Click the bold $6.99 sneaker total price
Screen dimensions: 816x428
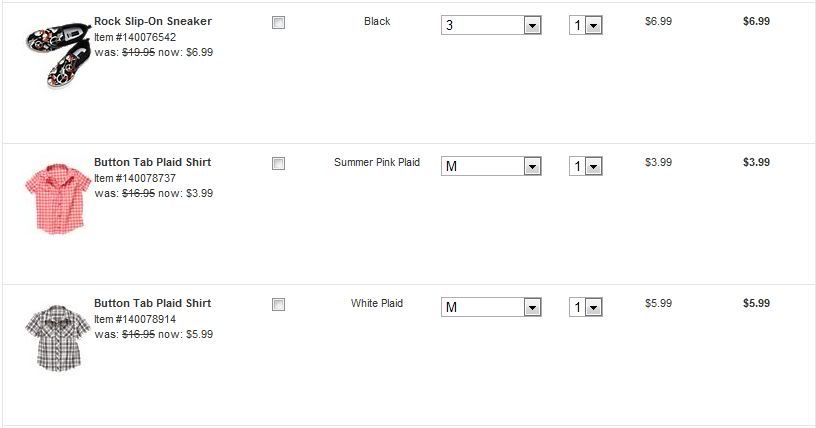(756, 21)
